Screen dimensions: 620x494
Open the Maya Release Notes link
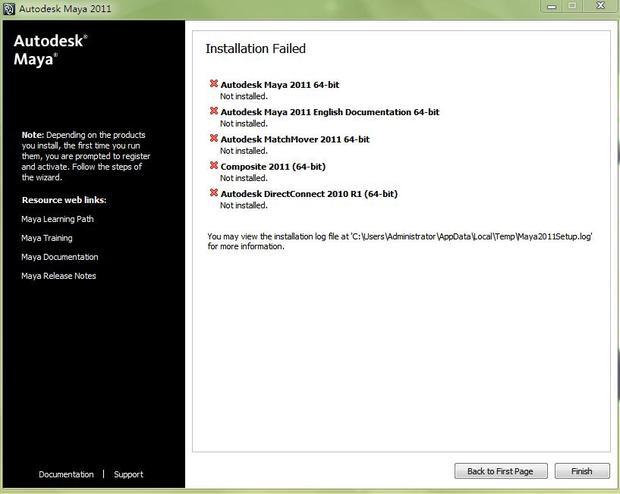click(x=58, y=276)
